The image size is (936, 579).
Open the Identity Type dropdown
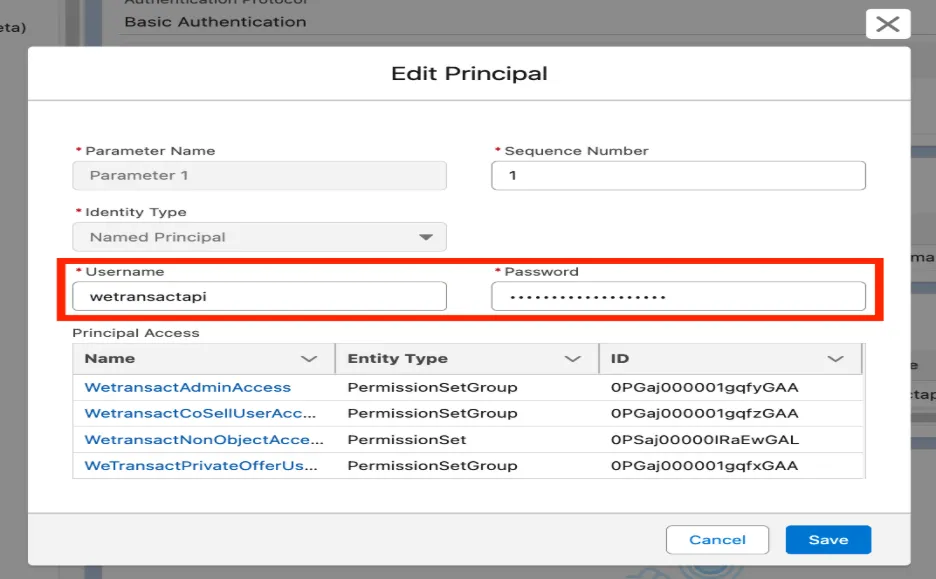pyautogui.click(x=259, y=237)
